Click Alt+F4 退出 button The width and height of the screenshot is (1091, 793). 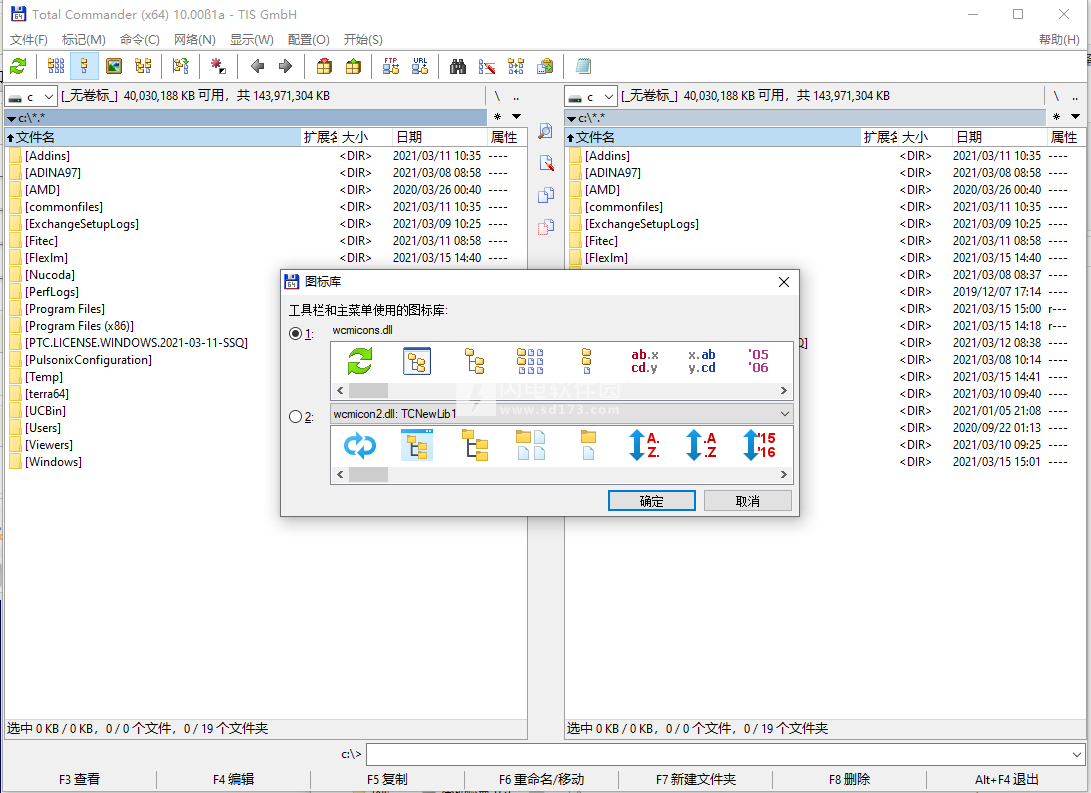[x=1006, y=779]
